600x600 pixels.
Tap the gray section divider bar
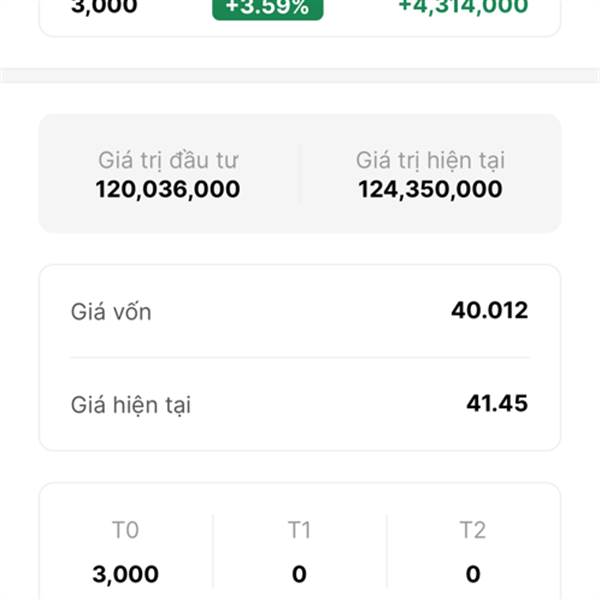click(x=300, y=75)
